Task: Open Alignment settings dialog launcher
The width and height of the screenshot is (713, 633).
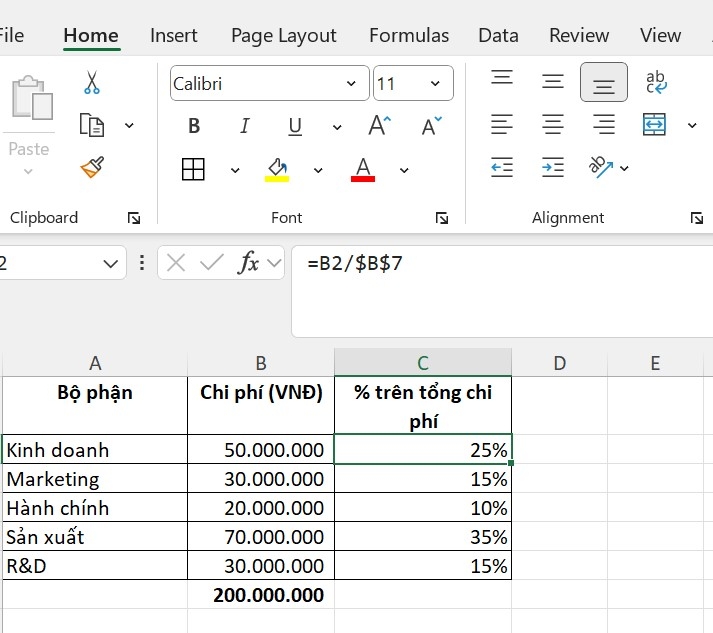Action: point(697,218)
